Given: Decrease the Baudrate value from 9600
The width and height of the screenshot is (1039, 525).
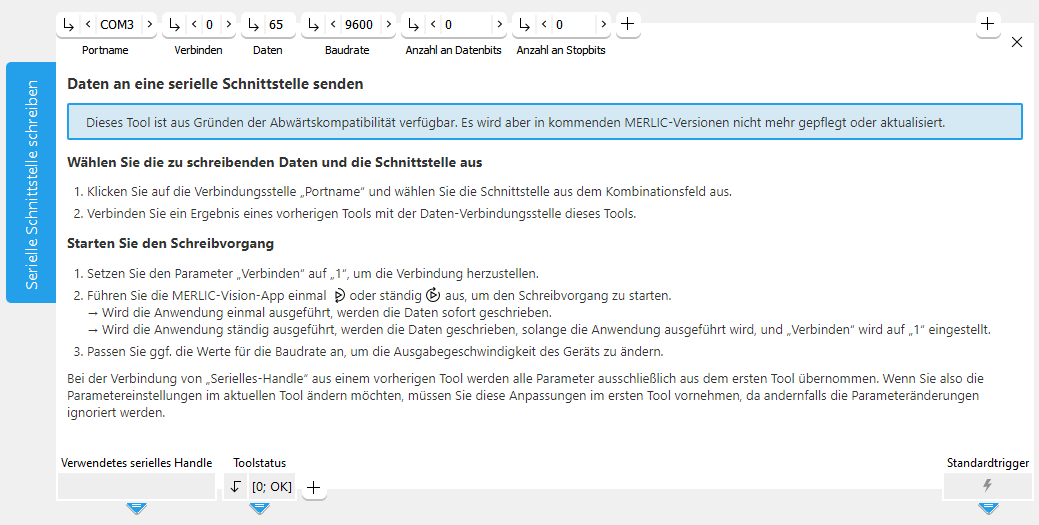Looking at the screenshot, I should [x=334, y=24].
